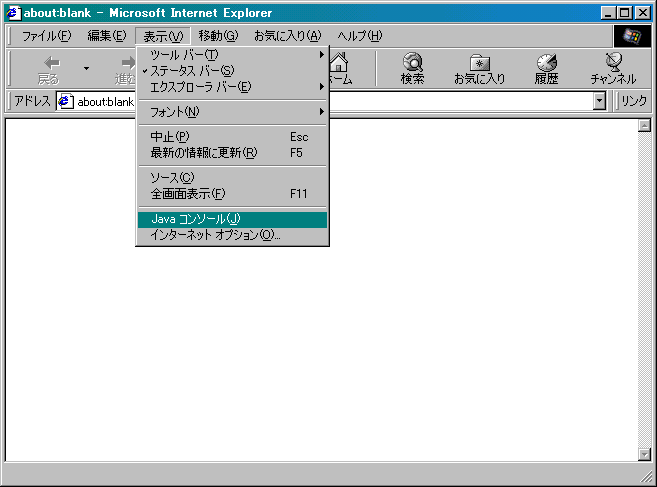This screenshot has width=657, height=487.
Task: Click the リンク links bar label
Action: 634,101
